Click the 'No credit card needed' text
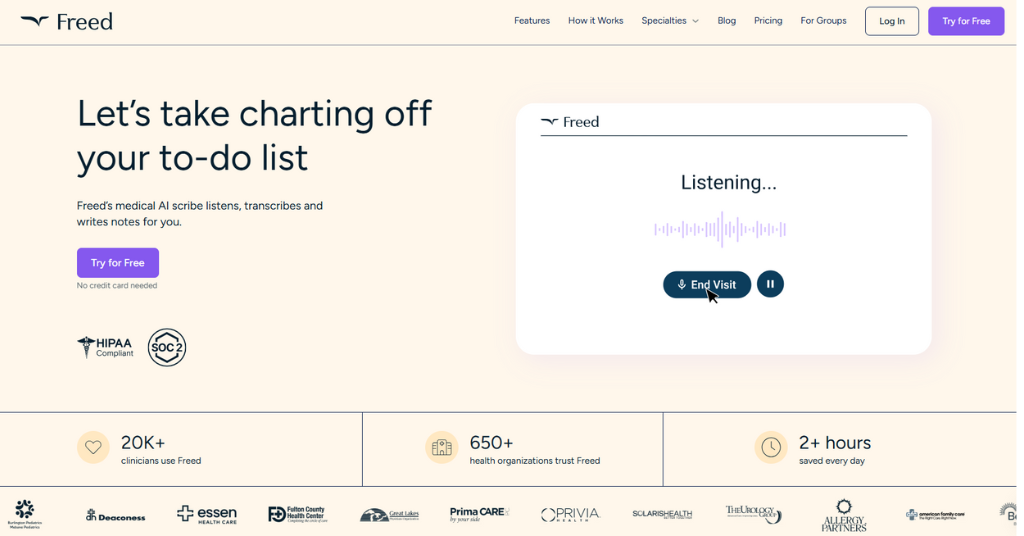The image size is (1024, 536). point(117,285)
